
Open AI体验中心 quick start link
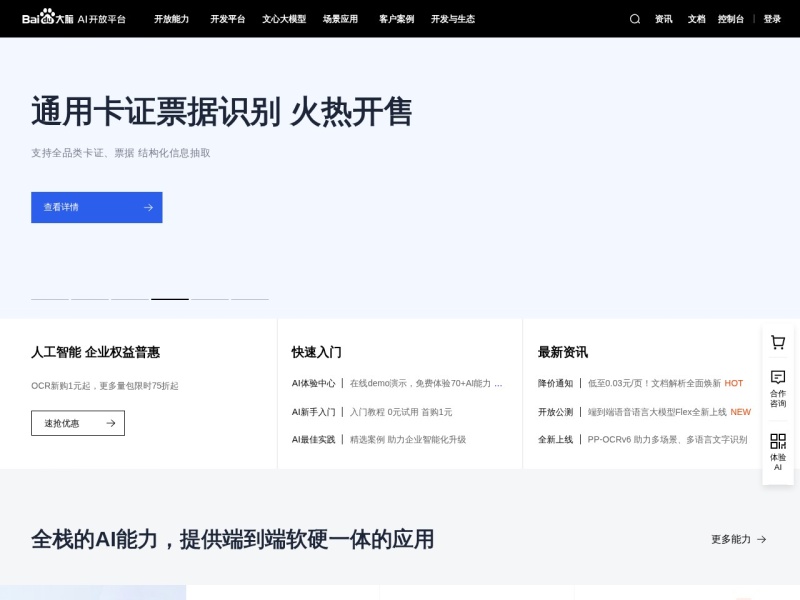tap(397, 383)
